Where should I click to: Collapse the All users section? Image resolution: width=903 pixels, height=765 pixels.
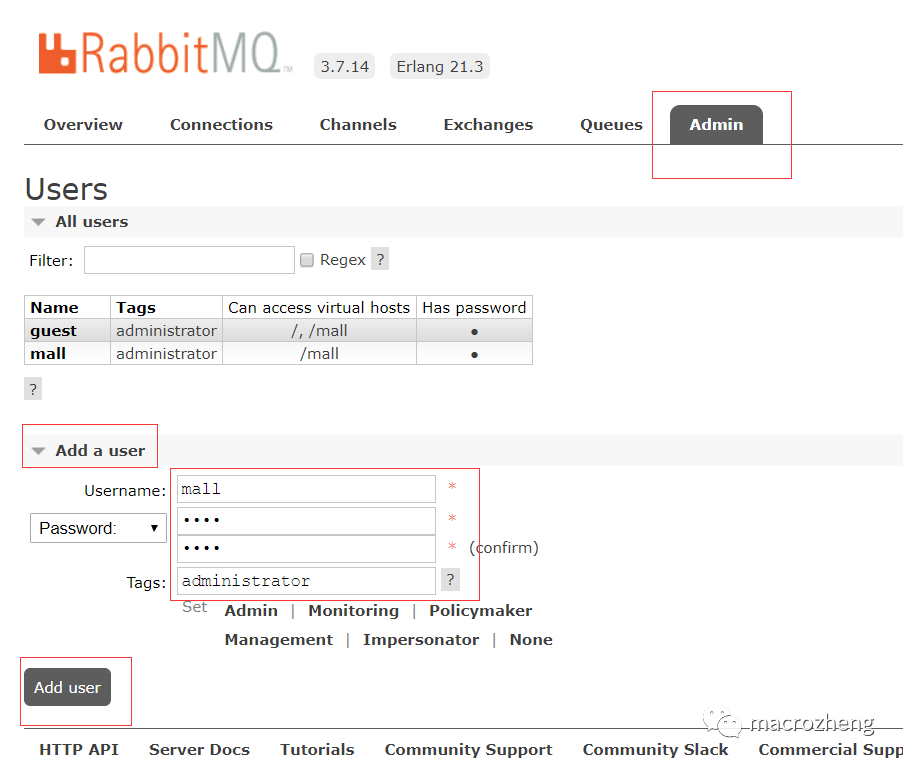click(x=38, y=222)
